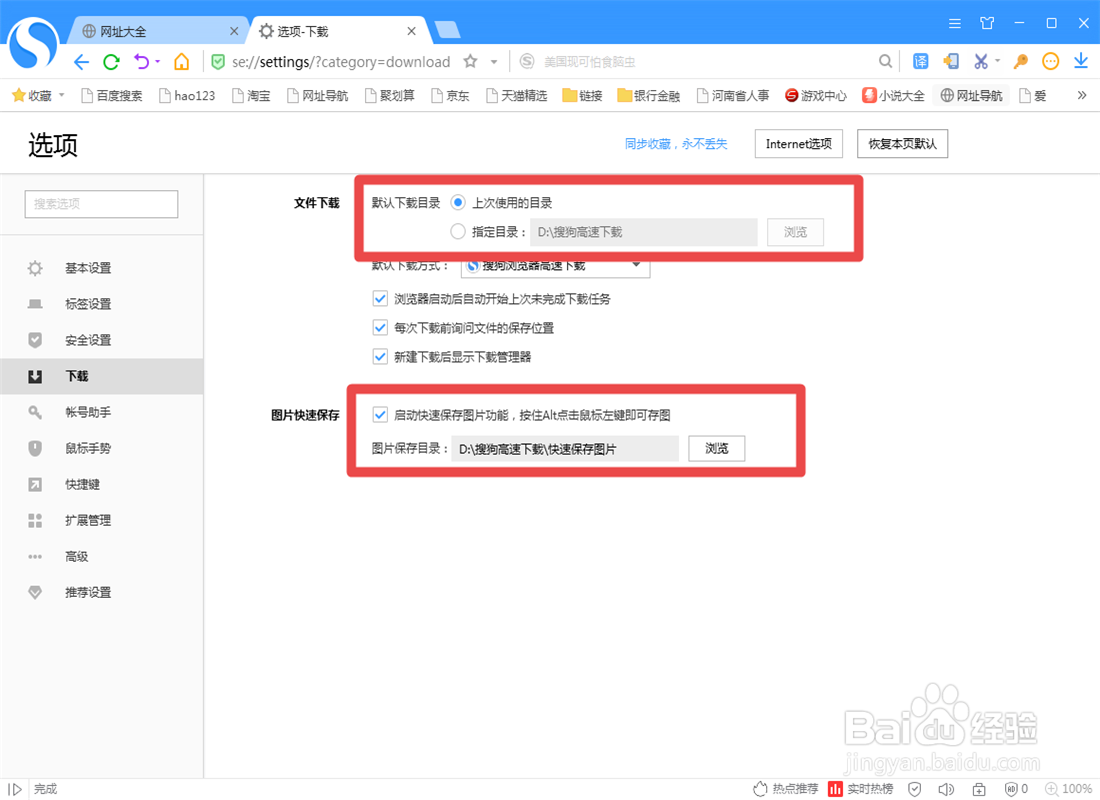Click the 恢复本页默认 restore defaults button

(x=902, y=143)
